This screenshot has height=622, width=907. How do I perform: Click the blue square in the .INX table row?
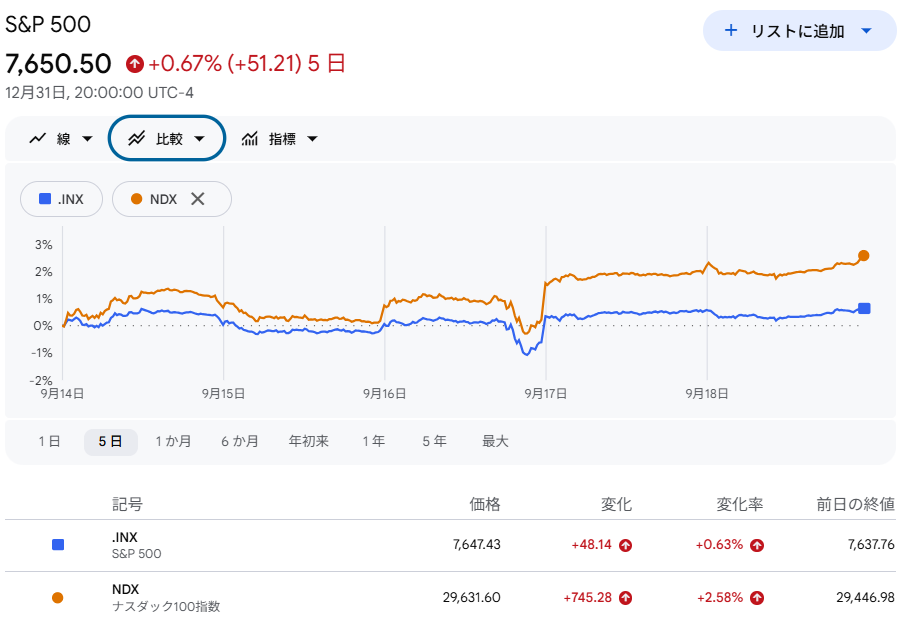58,545
